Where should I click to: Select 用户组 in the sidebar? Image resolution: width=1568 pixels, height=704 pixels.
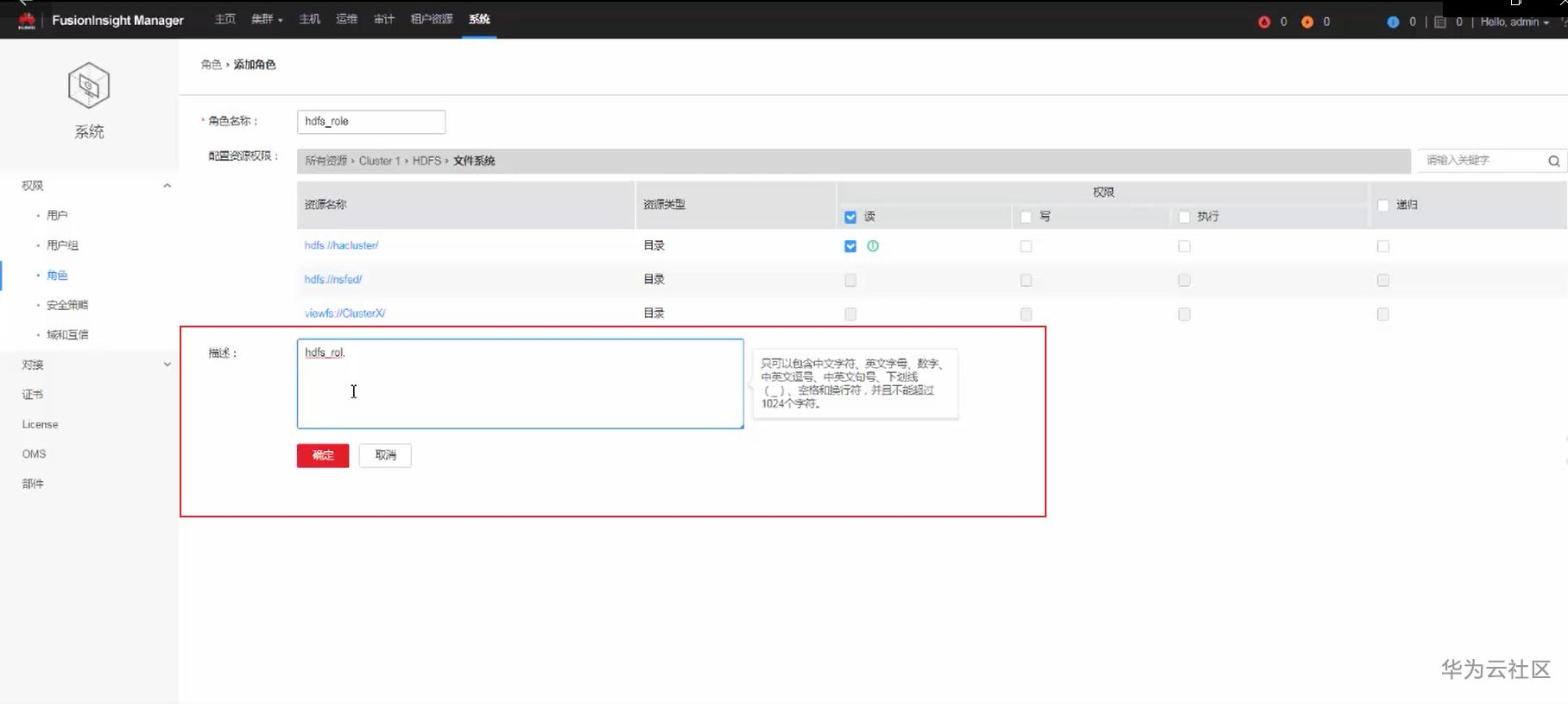tap(62, 245)
